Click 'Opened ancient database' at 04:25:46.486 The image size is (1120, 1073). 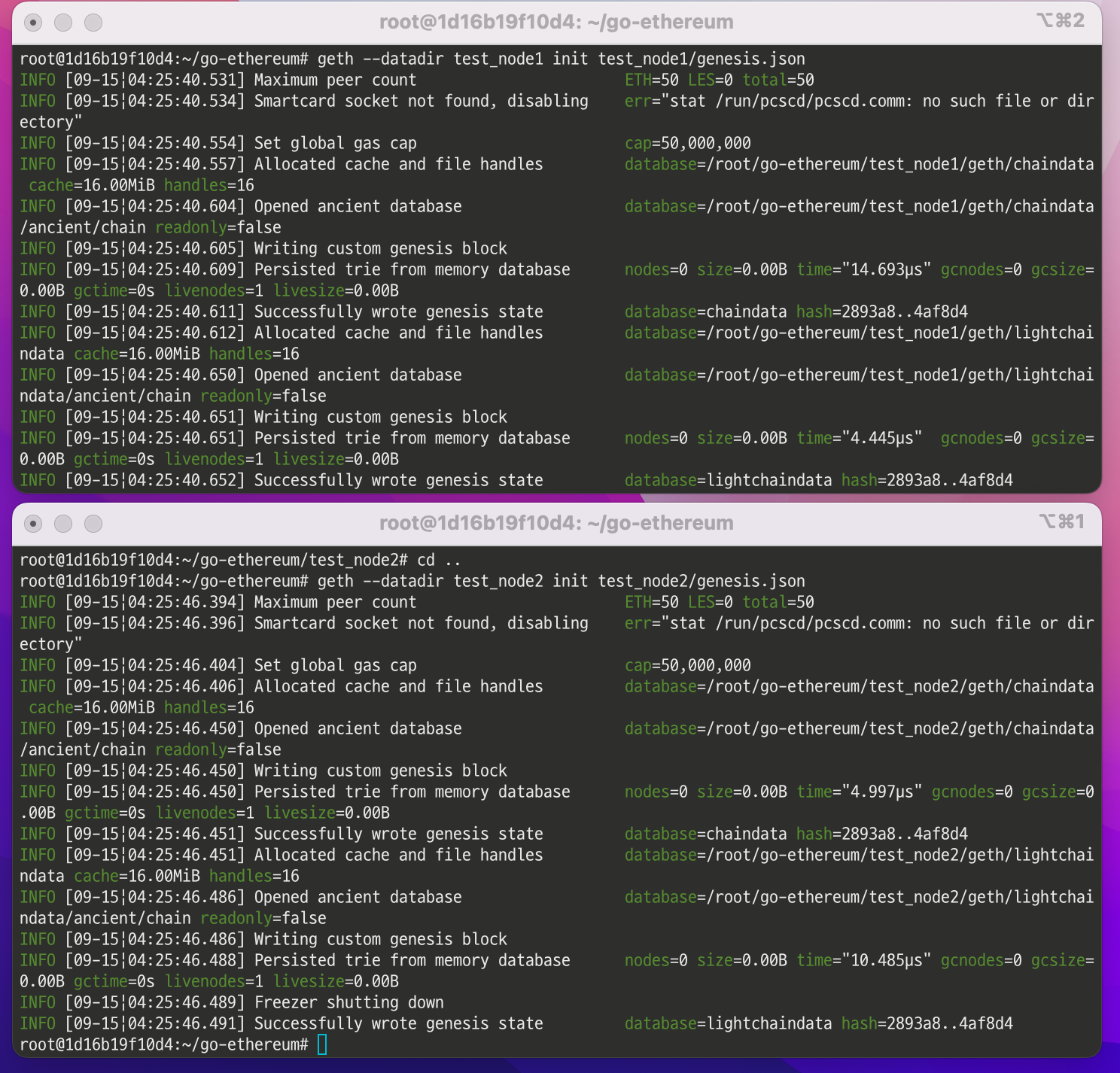coord(358,897)
